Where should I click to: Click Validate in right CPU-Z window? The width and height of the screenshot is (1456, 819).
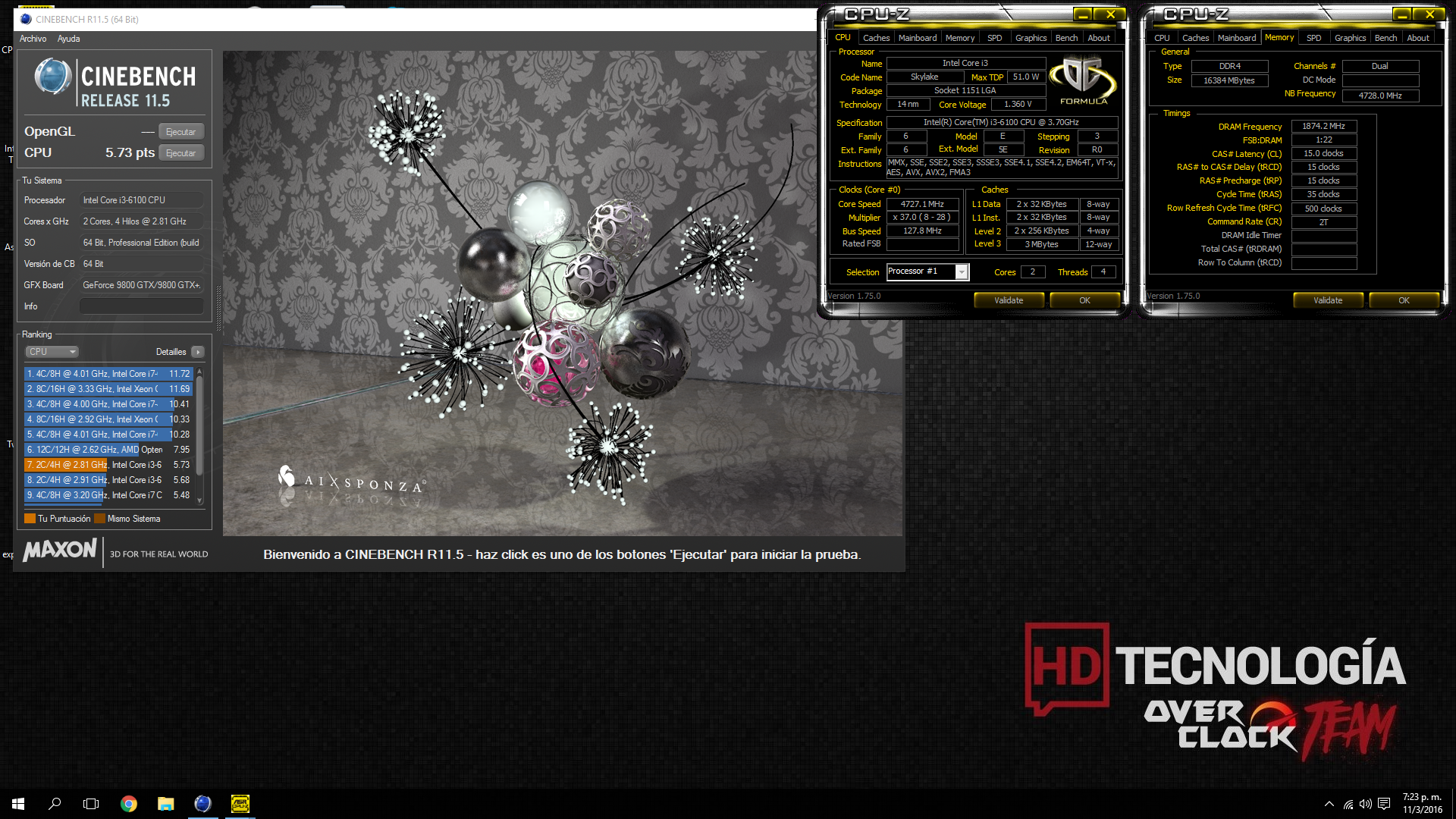(x=1328, y=300)
